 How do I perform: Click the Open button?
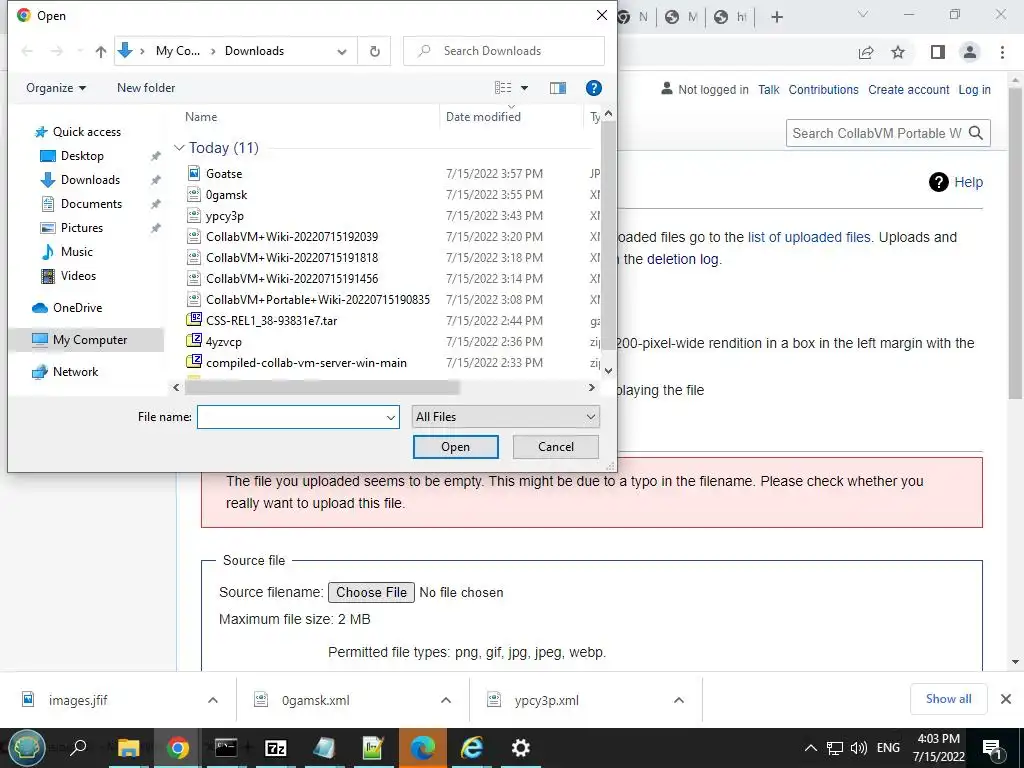tap(455, 447)
